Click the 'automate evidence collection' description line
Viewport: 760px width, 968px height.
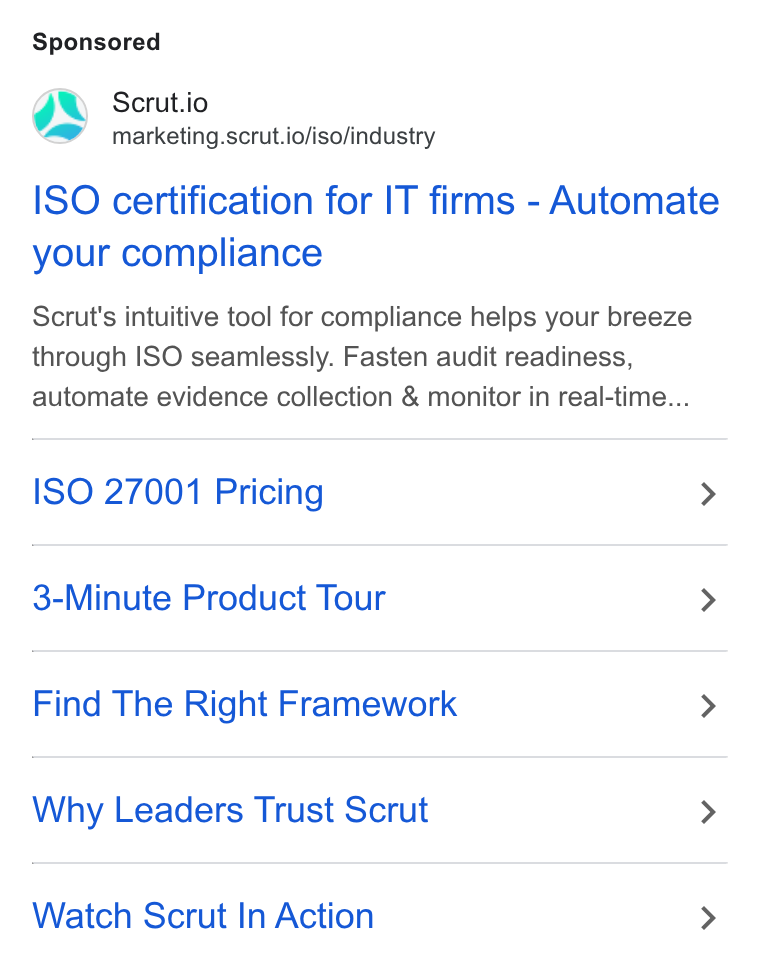pos(361,397)
